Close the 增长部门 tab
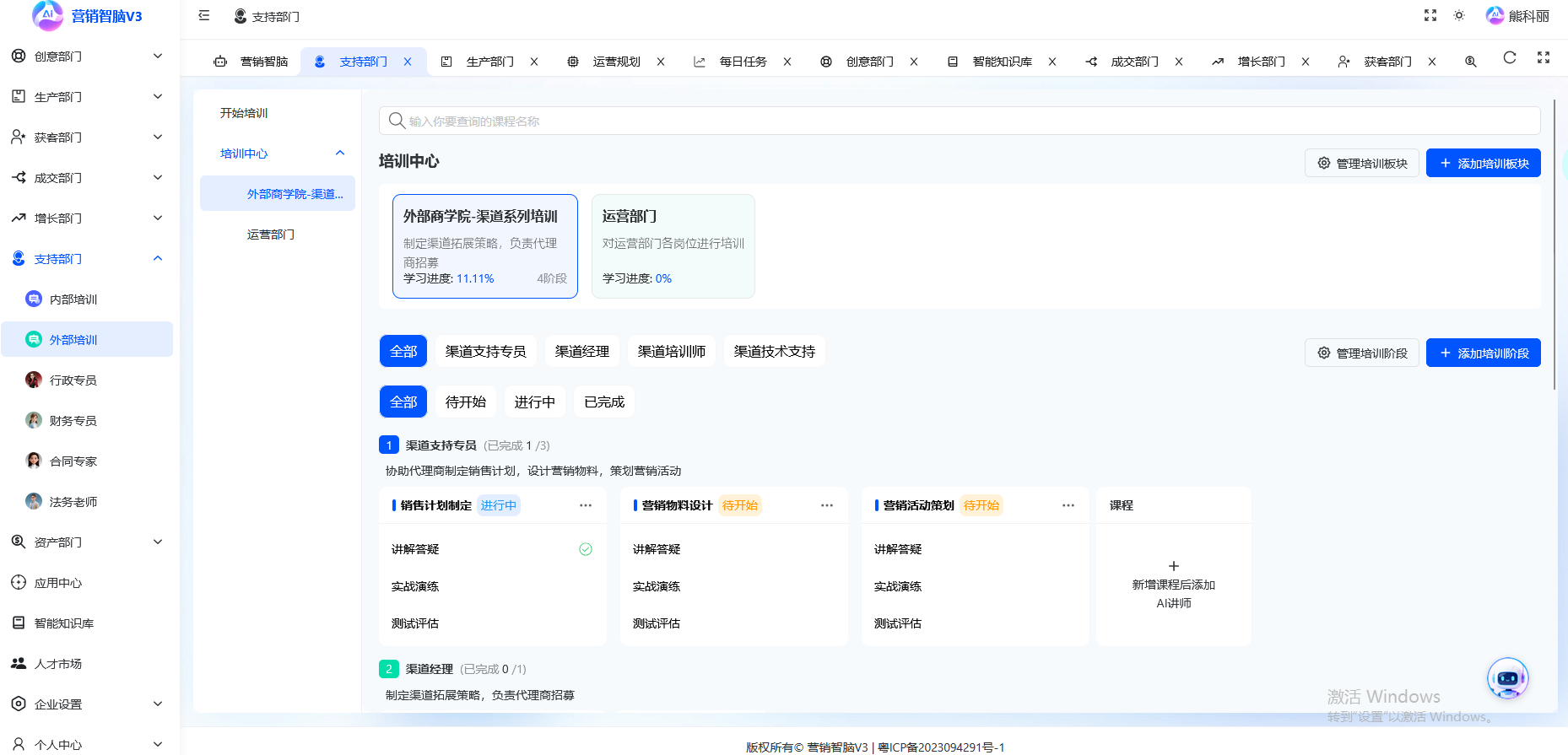The image size is (1568, 755). coord(1306,62)
